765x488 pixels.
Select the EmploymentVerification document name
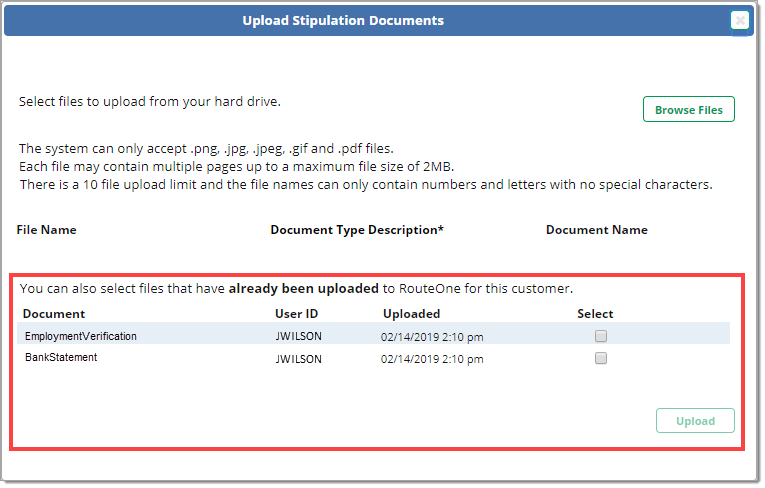coord(81,337)
